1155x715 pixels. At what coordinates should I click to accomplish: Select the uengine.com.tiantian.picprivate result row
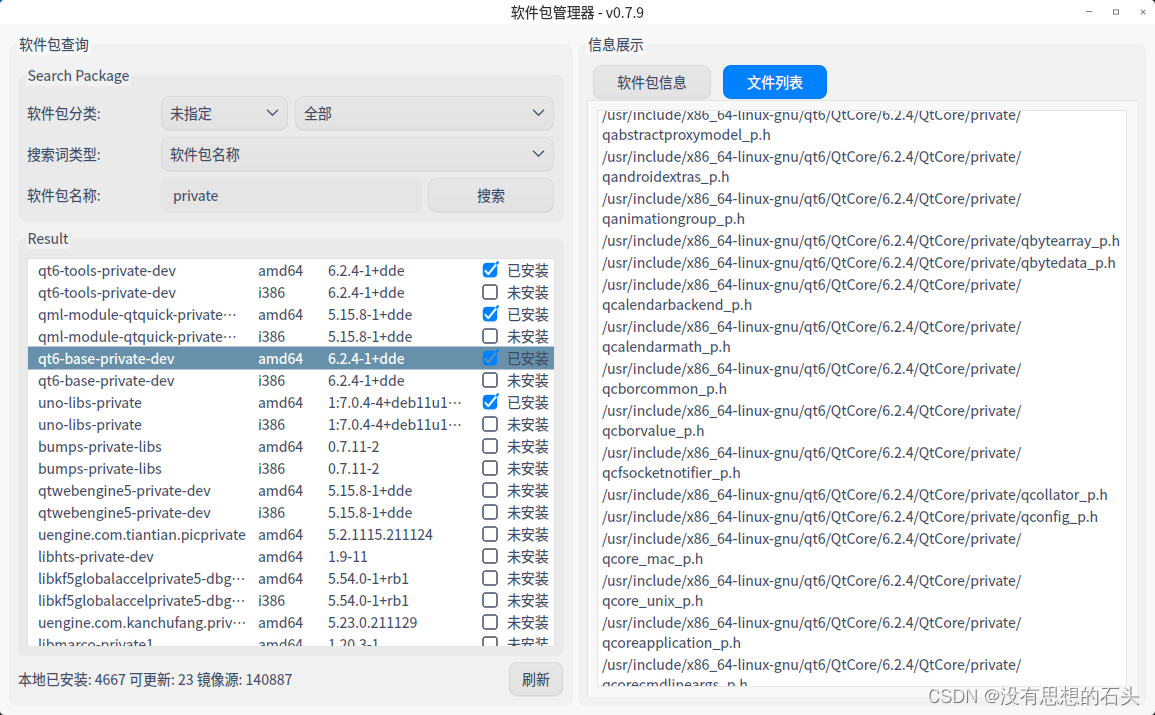click(250, 534)
